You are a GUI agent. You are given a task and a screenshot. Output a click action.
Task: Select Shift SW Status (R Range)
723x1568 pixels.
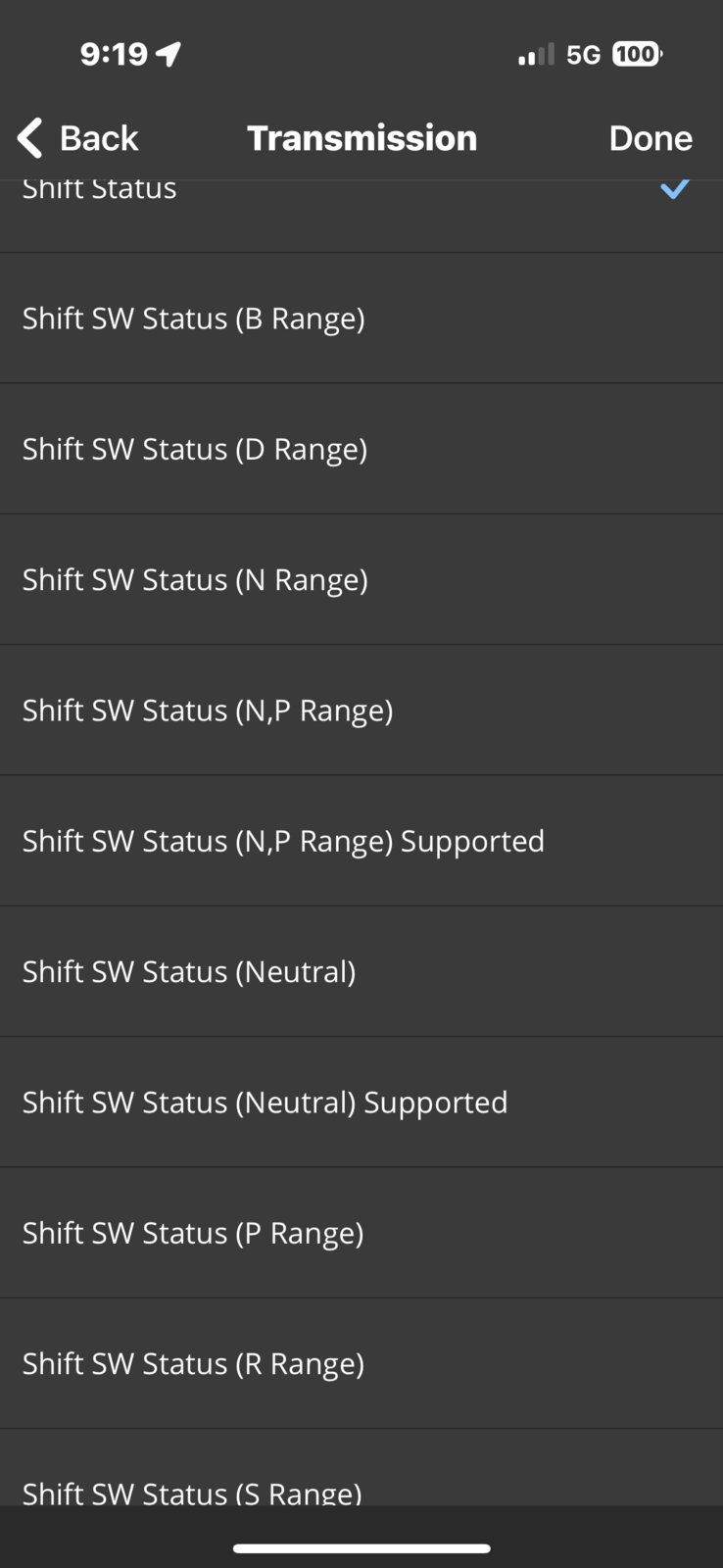point(361,1363)
